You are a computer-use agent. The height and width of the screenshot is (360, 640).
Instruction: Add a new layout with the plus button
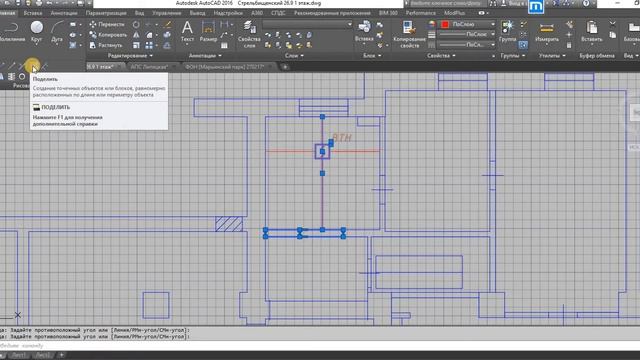coord(61,356)
